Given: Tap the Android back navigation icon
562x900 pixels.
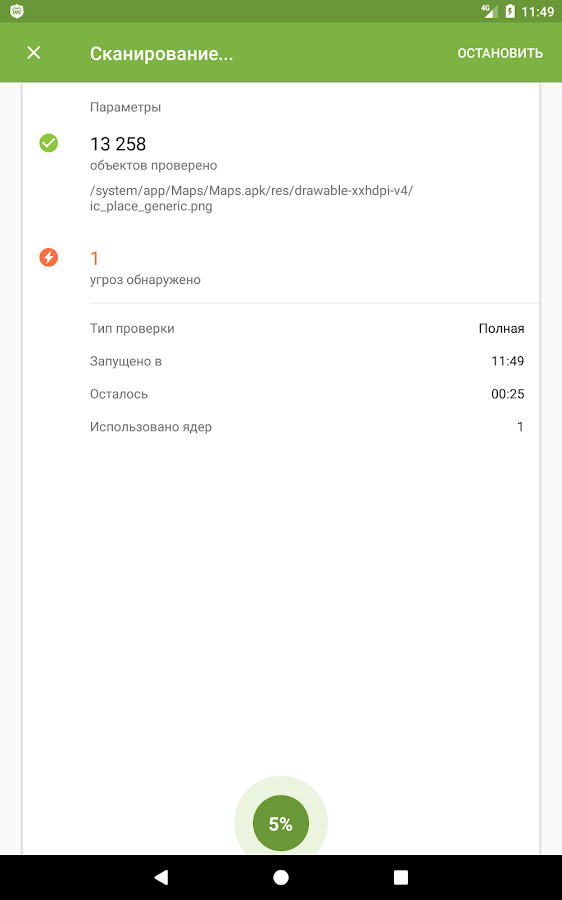Looking at the screenshot, I should 161,876.
